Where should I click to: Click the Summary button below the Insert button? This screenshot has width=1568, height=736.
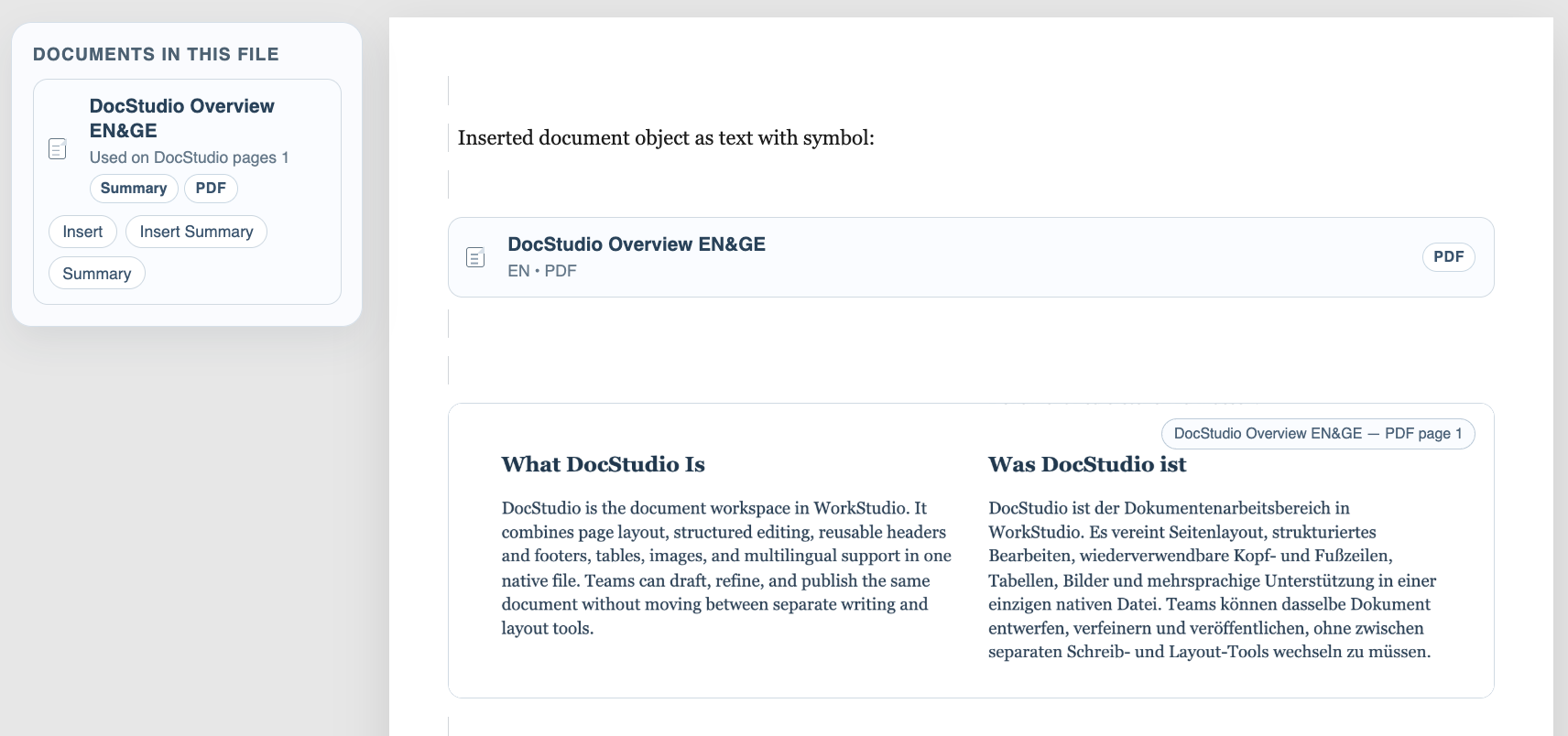[x=97, y=274]
